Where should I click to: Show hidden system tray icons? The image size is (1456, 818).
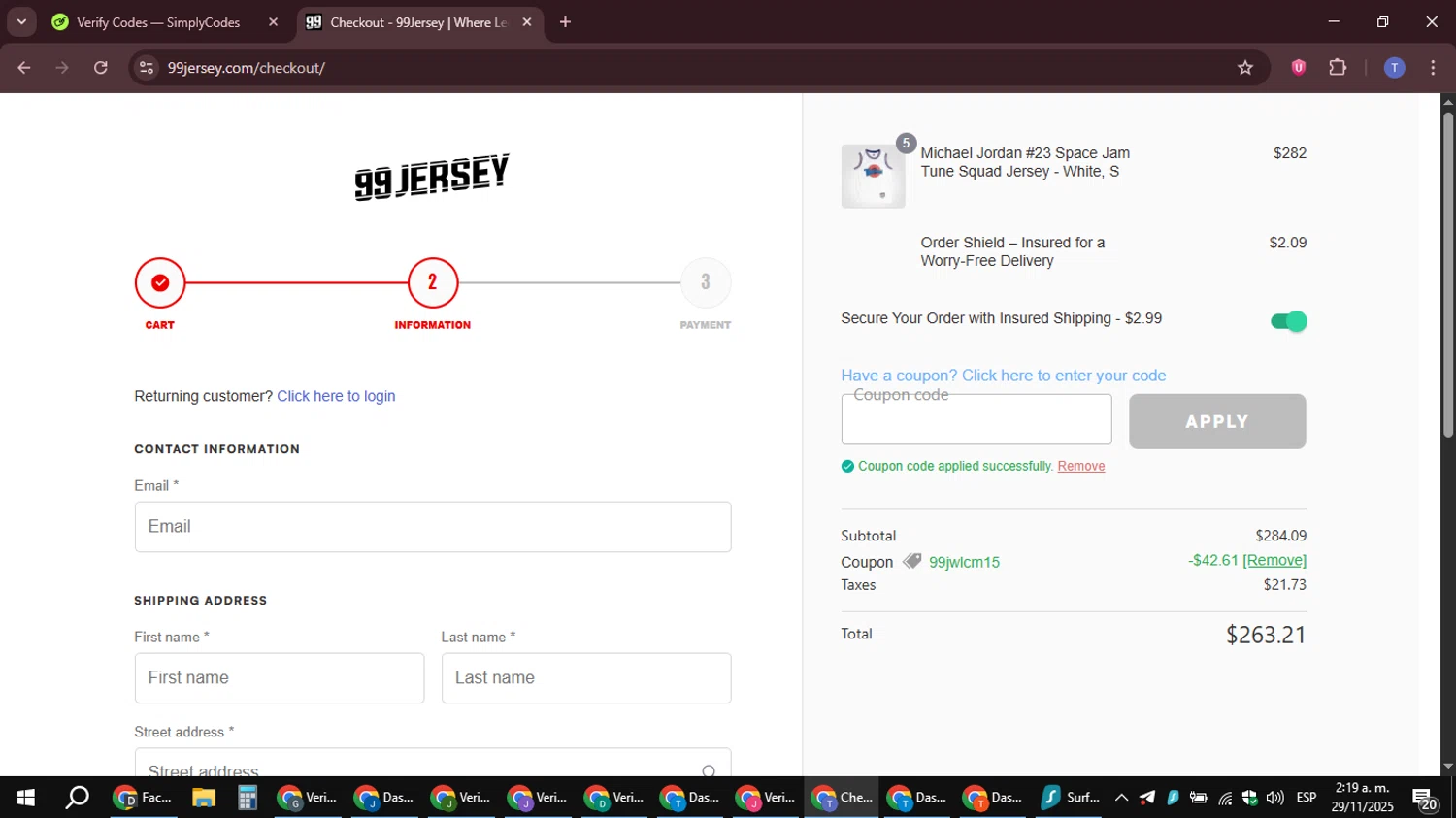point(1121,798)
